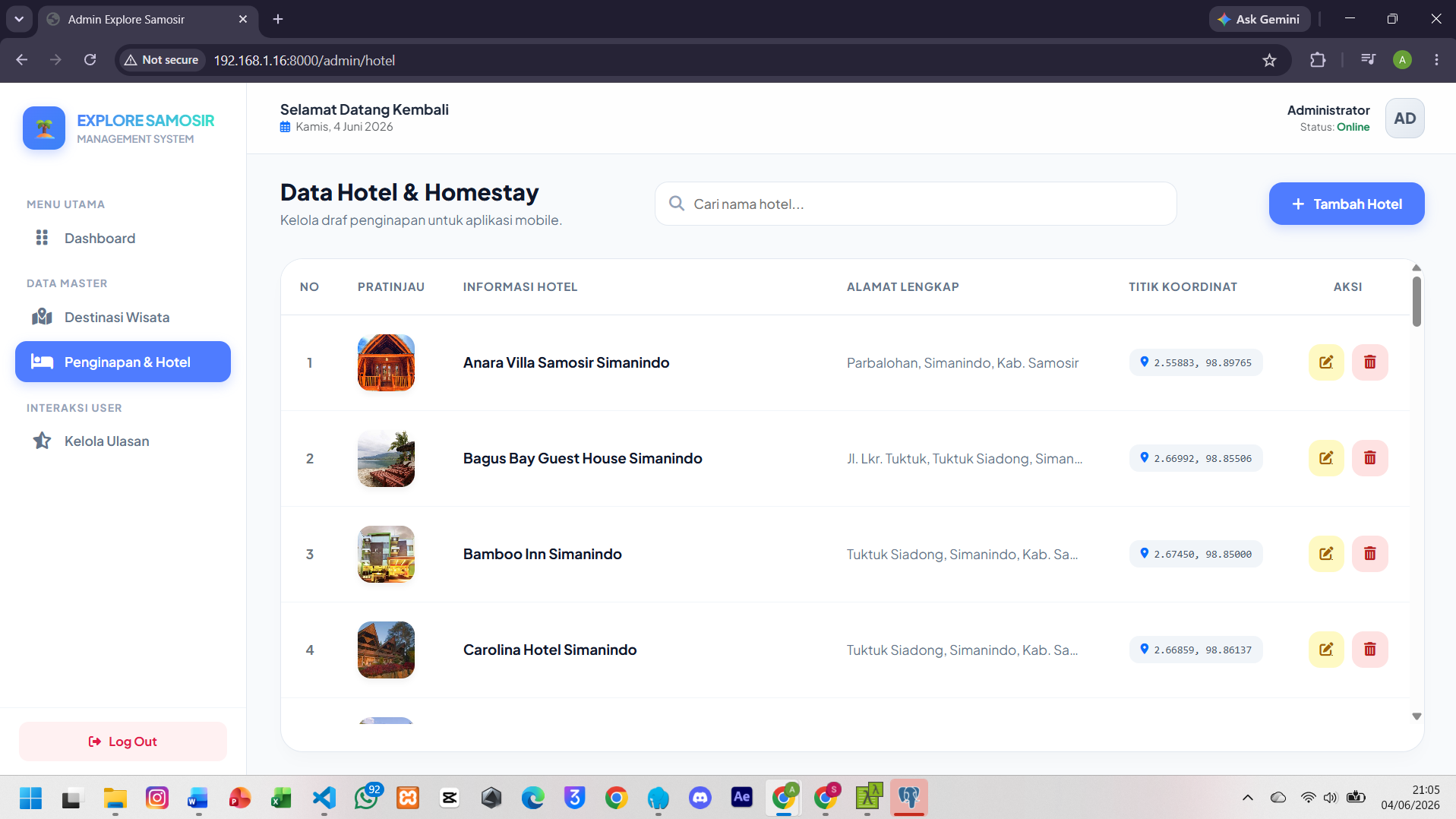The width and height of the screenshot is (1456, 819).
Task: Go to Destinasi Wisata menu
Action: tap(123, 317)
